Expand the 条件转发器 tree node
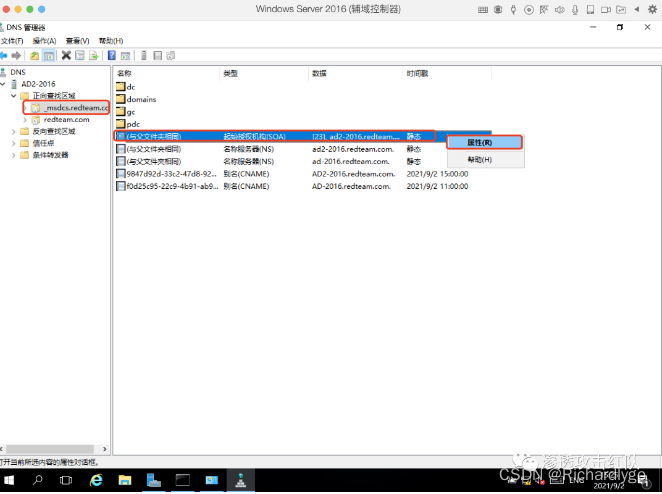 (x=14, y=155)
